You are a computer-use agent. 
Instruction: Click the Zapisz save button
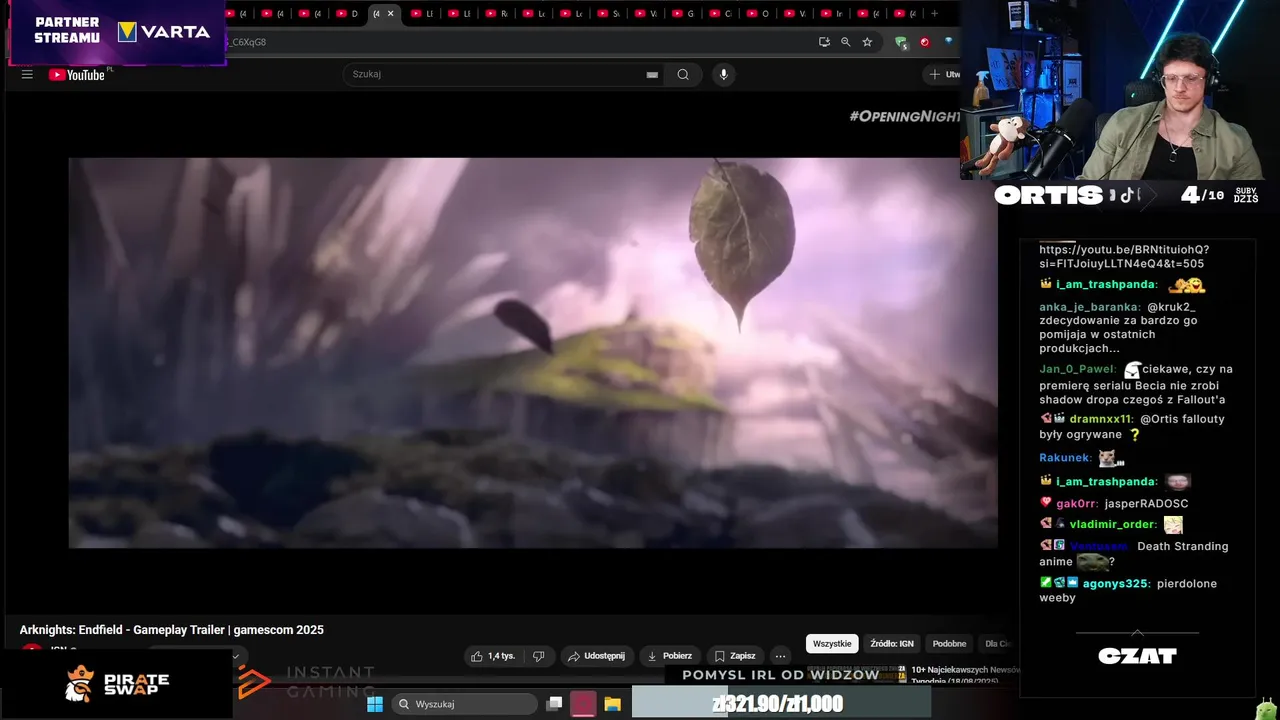tap(734, 656)
